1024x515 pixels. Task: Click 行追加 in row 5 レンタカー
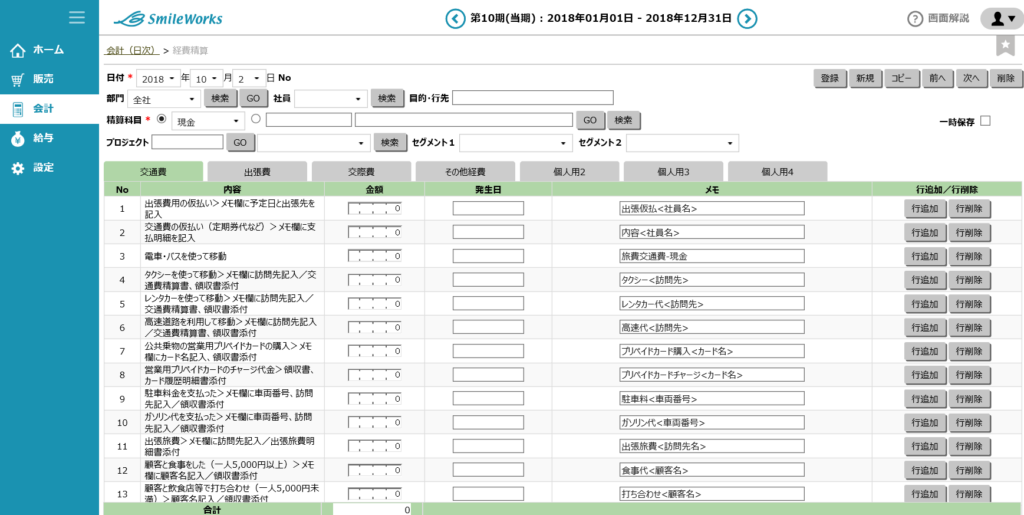click(925, 304)
